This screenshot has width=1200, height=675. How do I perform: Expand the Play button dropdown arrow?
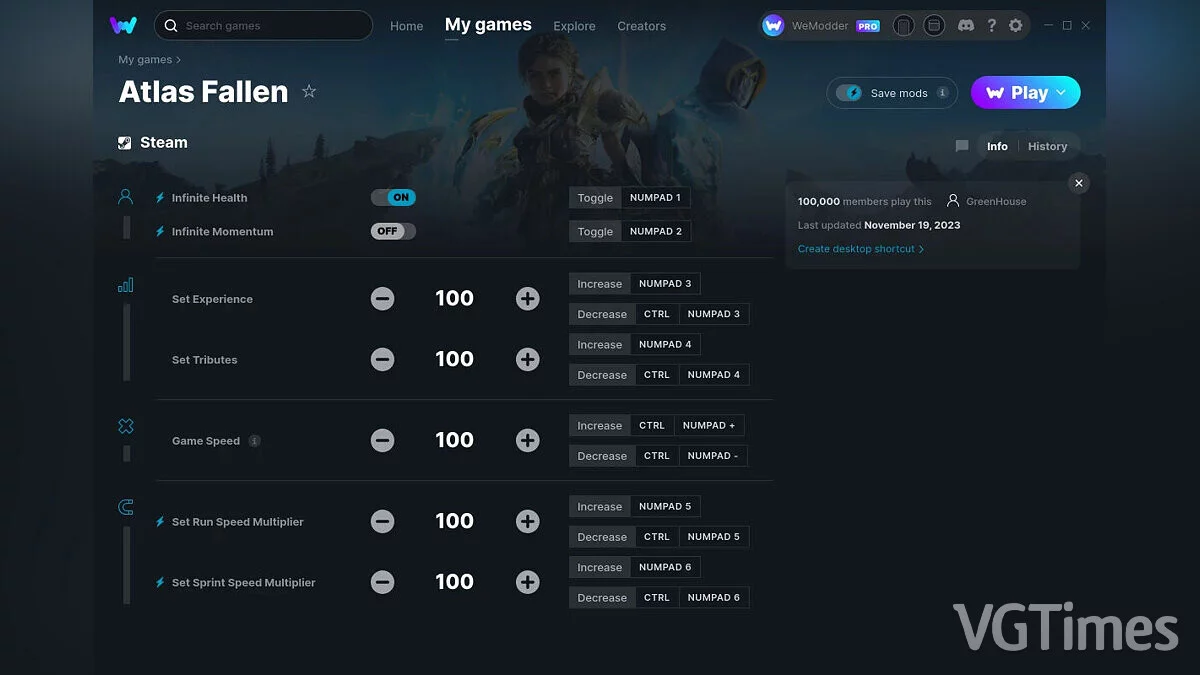[1061, 92]
